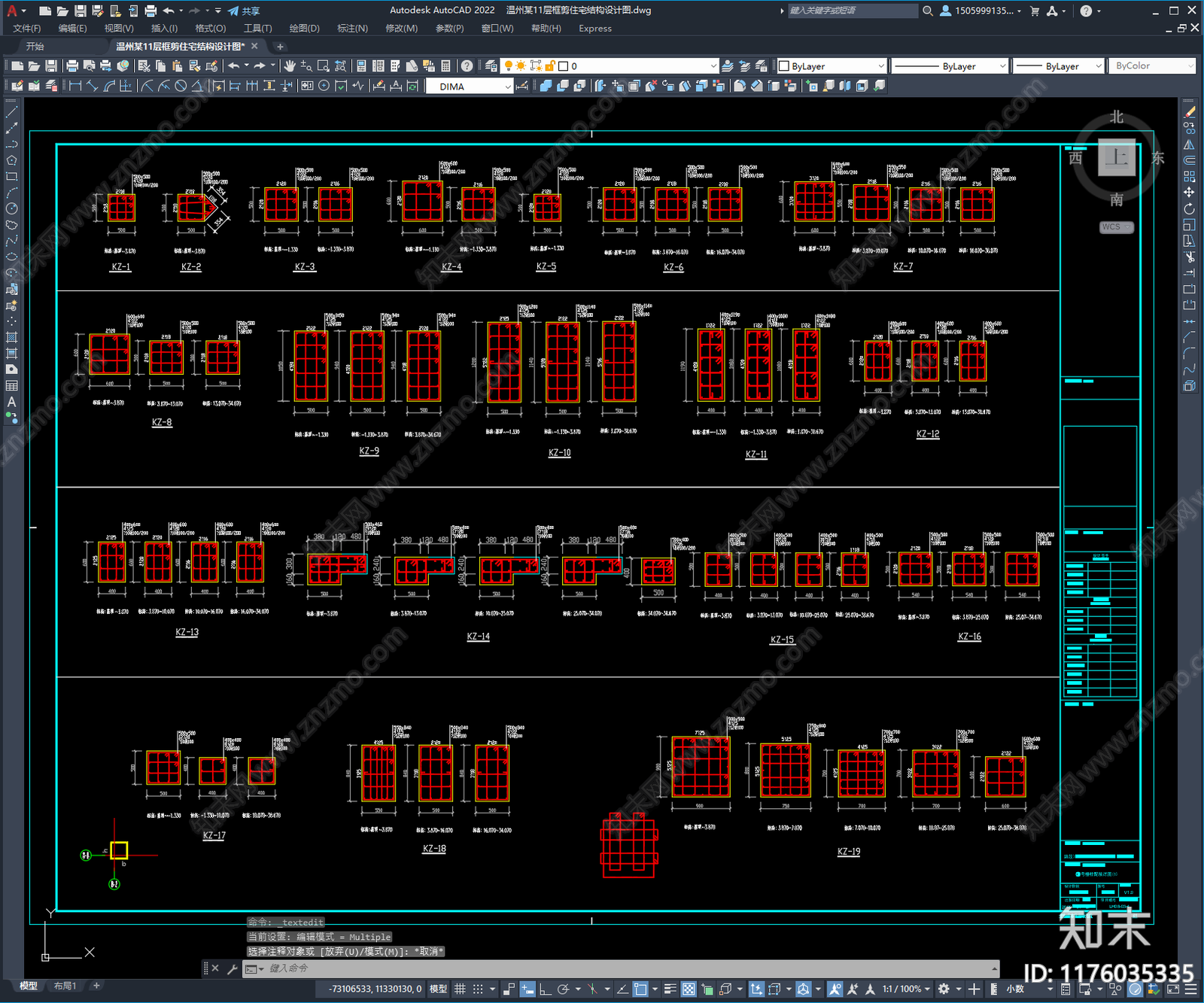Open the Express menu

tap(595, 29)
